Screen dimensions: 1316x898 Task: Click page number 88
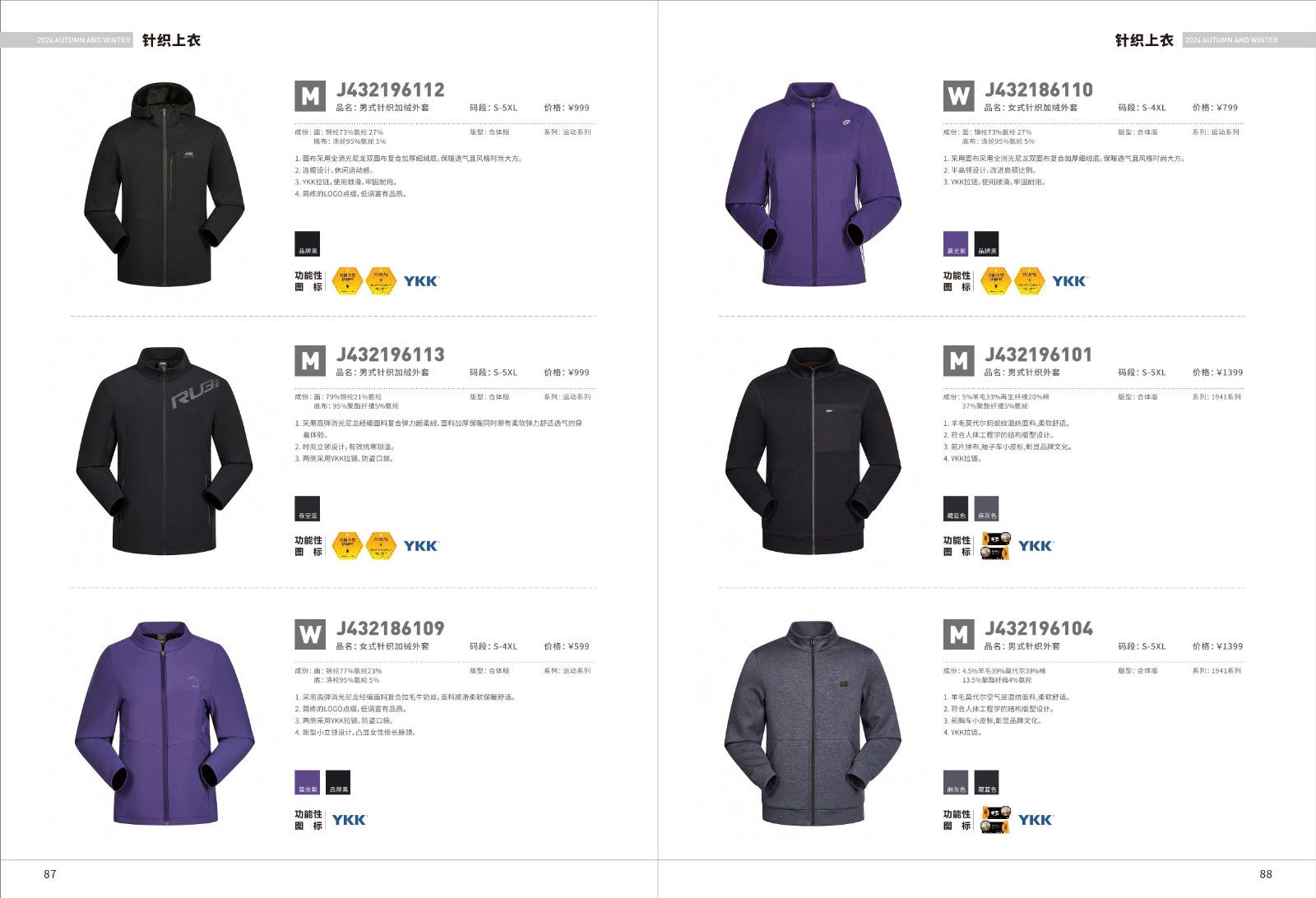tap(1266, 874)
